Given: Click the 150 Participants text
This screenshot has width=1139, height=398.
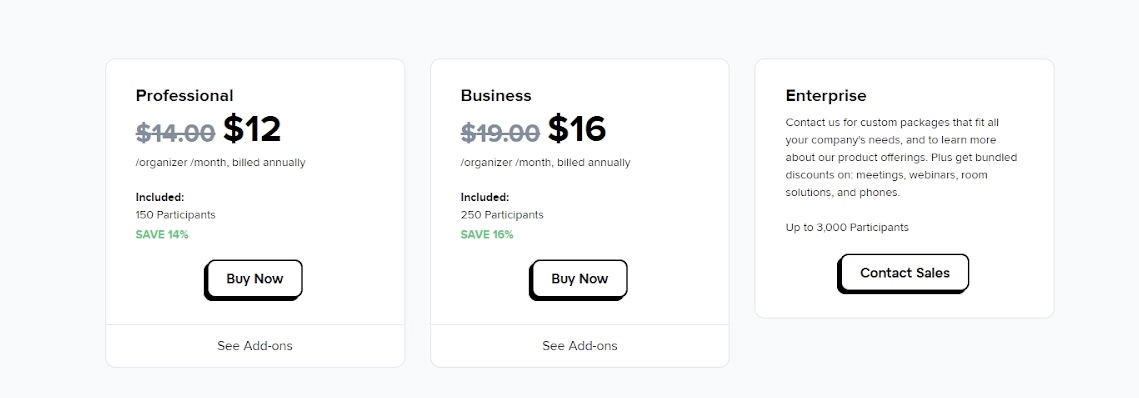Looking at the screenshot, I should tap(176, 215).
